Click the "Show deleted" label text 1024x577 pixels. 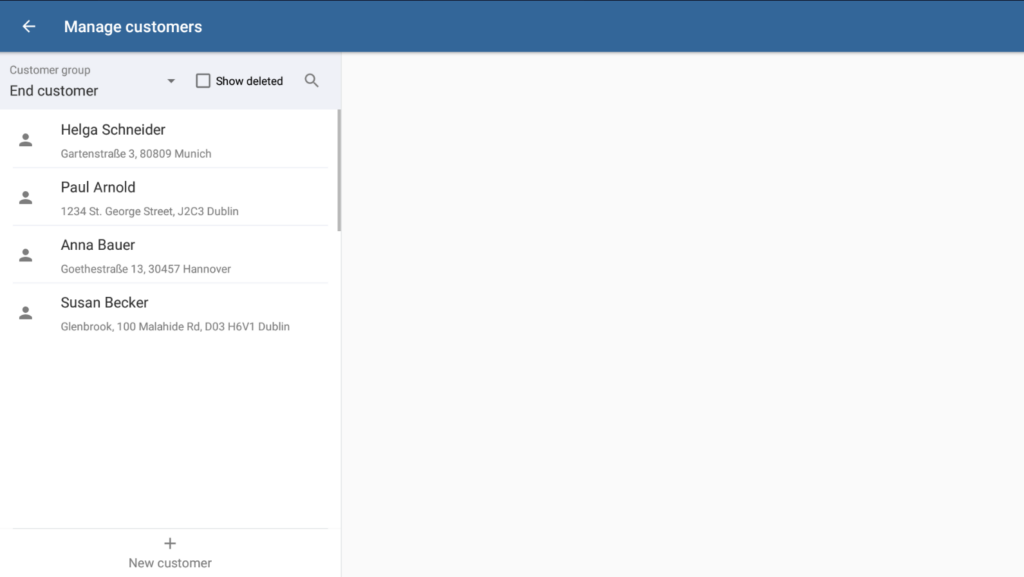tap(249, 81)
